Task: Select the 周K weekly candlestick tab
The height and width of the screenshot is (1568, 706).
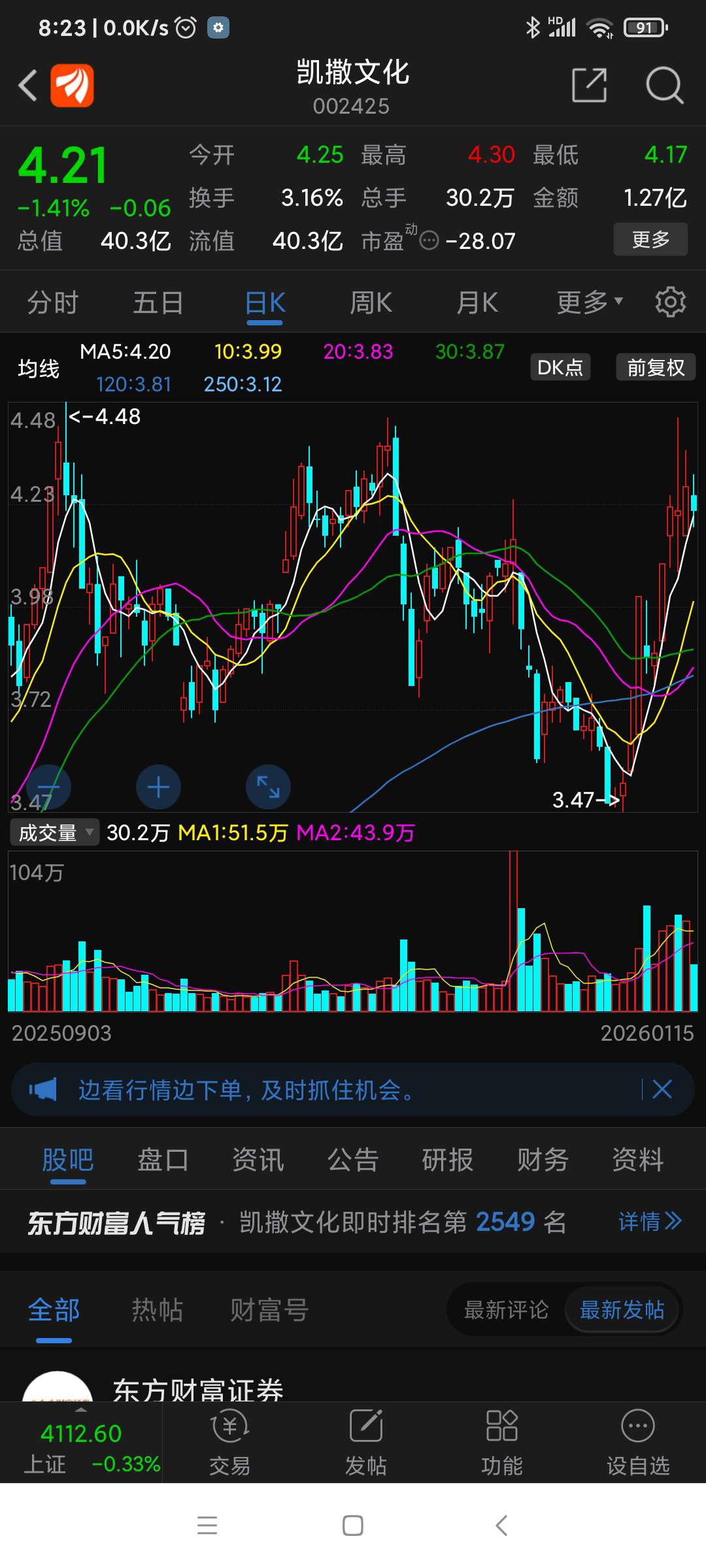Action: point(371,302)
